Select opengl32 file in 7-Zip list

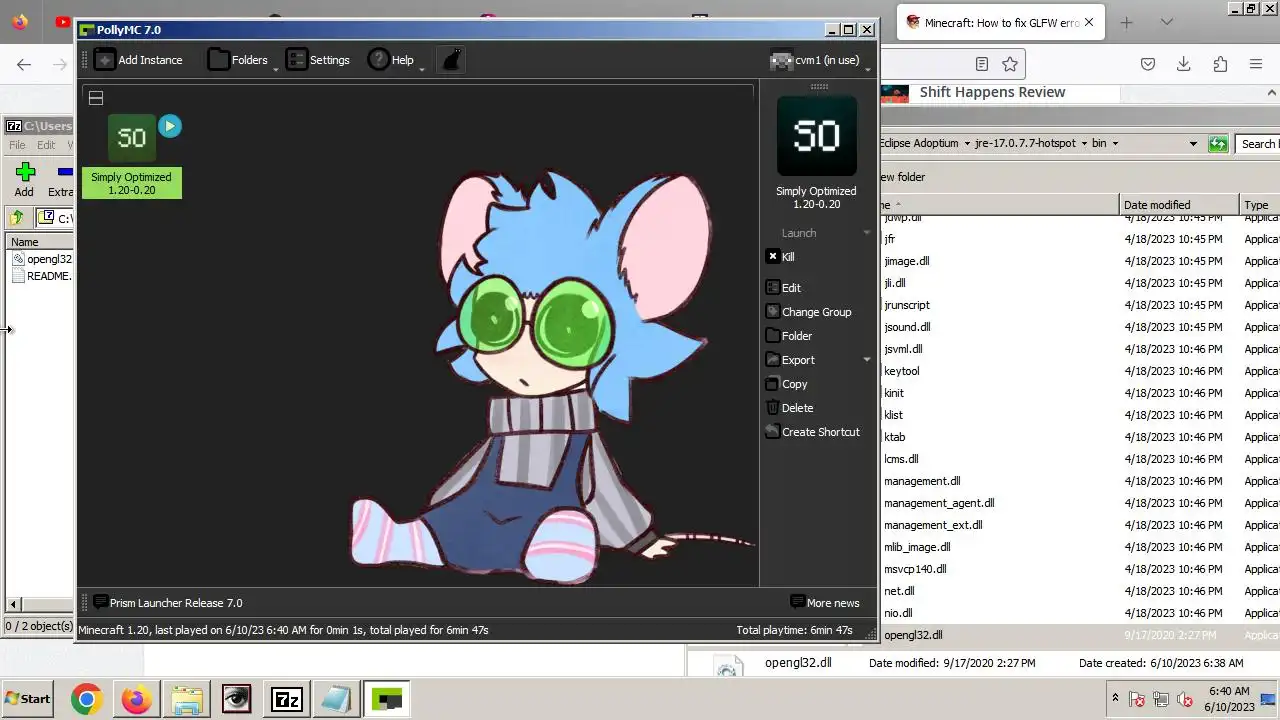coord(43,259)
